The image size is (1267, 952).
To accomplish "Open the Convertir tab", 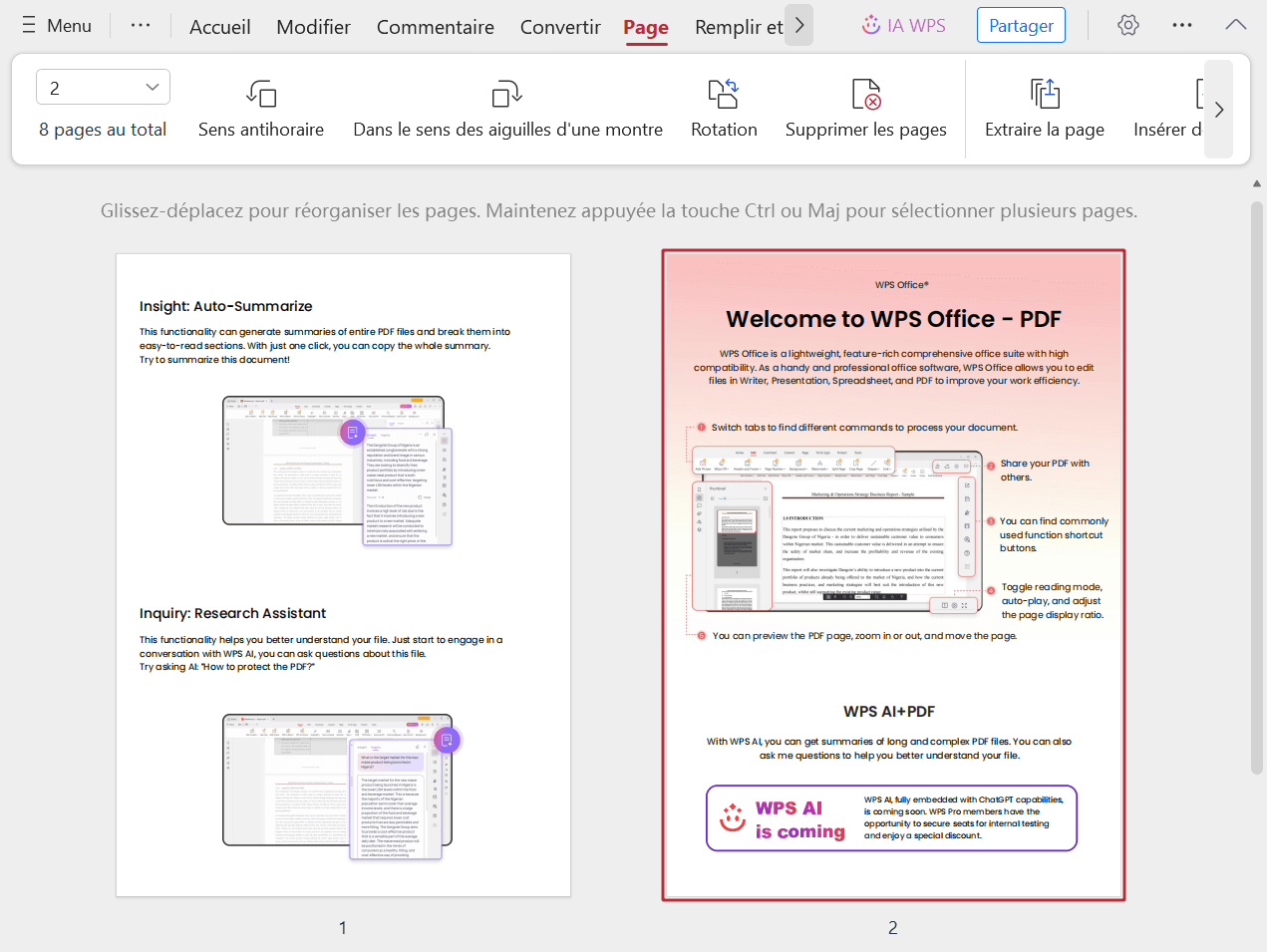I will point(559,27).
